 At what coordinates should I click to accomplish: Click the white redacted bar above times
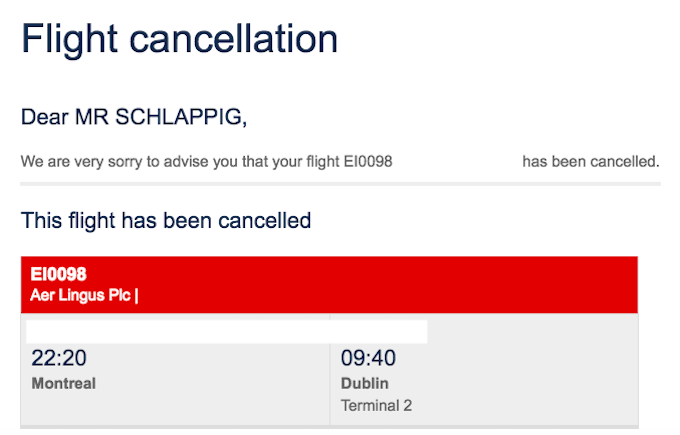point(227,332)
